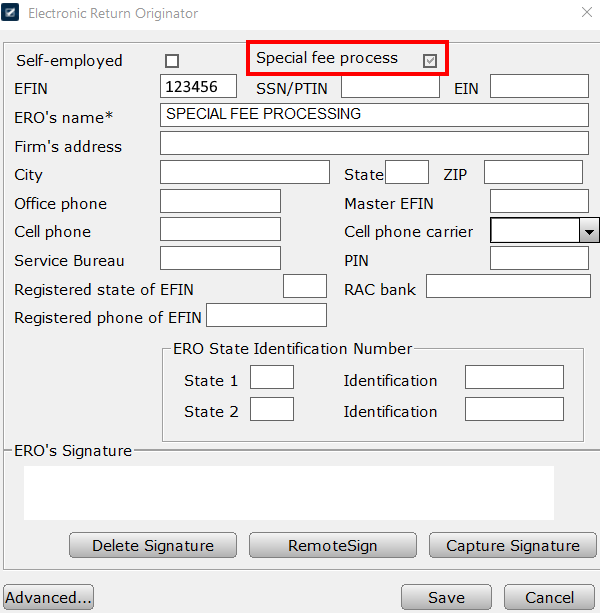This screenshot has height=613, width=600.
Task: Click the State 1 code box
Action: pyautogui.click(x=271, y=378)
